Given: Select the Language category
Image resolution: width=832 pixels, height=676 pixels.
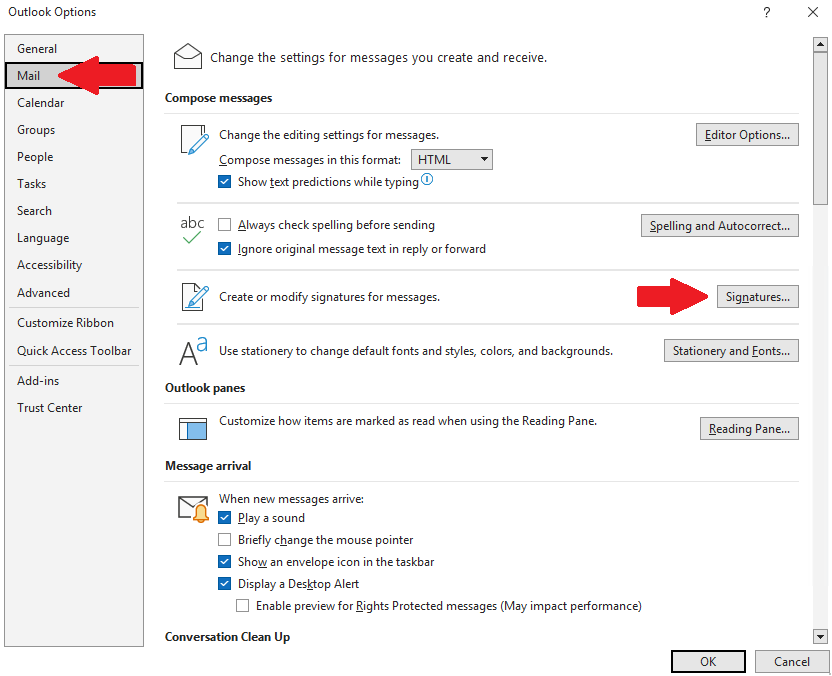Looking at the screenshot, I should coord(74,238).
